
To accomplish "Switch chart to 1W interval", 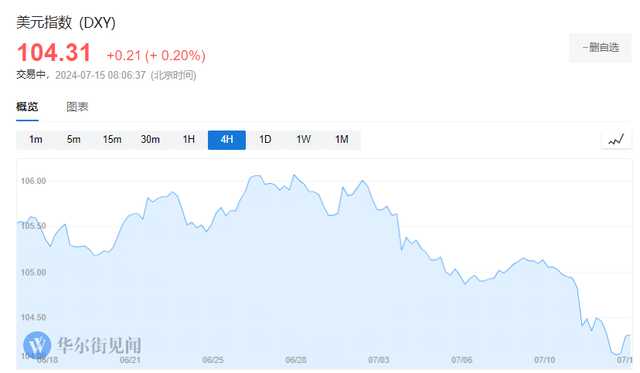I will tap(303, 140).
